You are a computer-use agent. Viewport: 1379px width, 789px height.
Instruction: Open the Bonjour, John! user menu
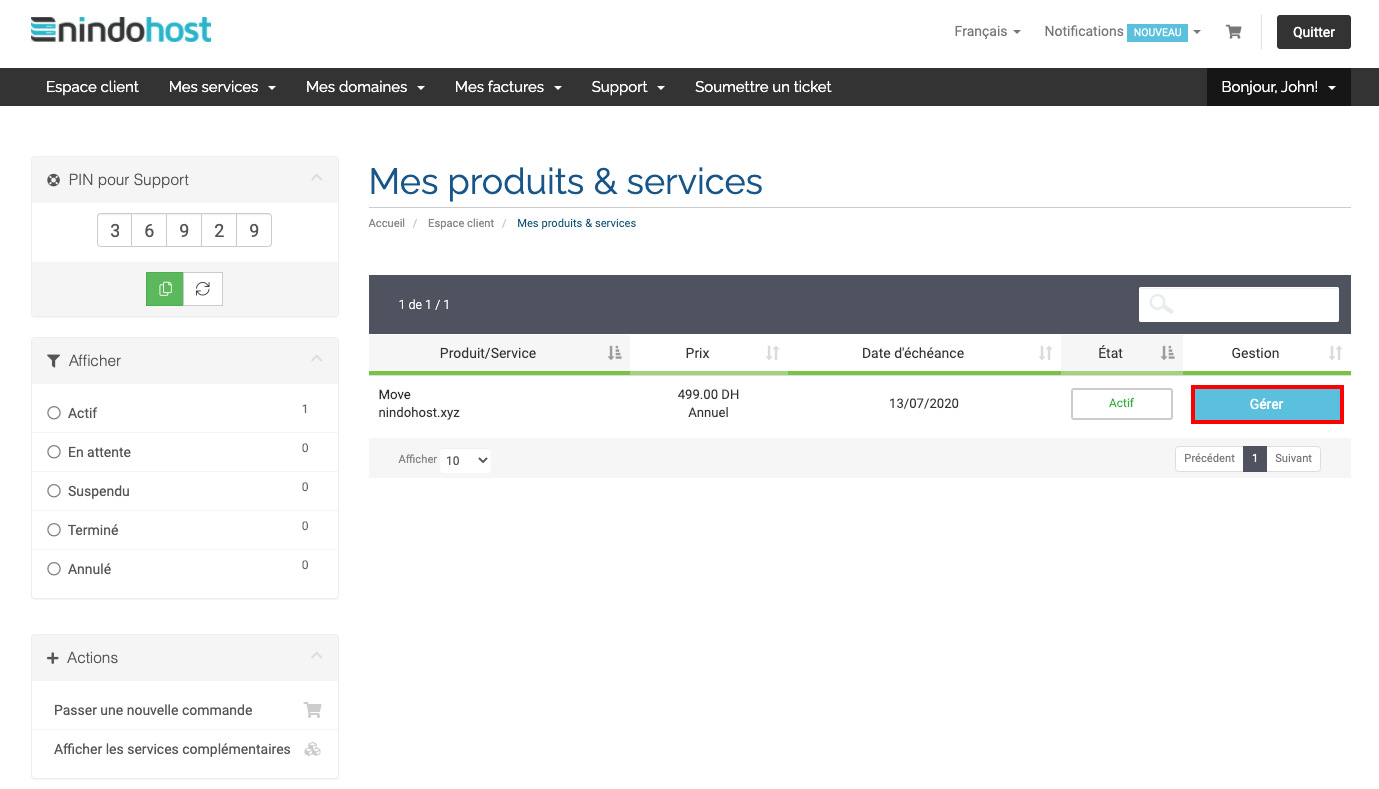tap(1278, 87)
